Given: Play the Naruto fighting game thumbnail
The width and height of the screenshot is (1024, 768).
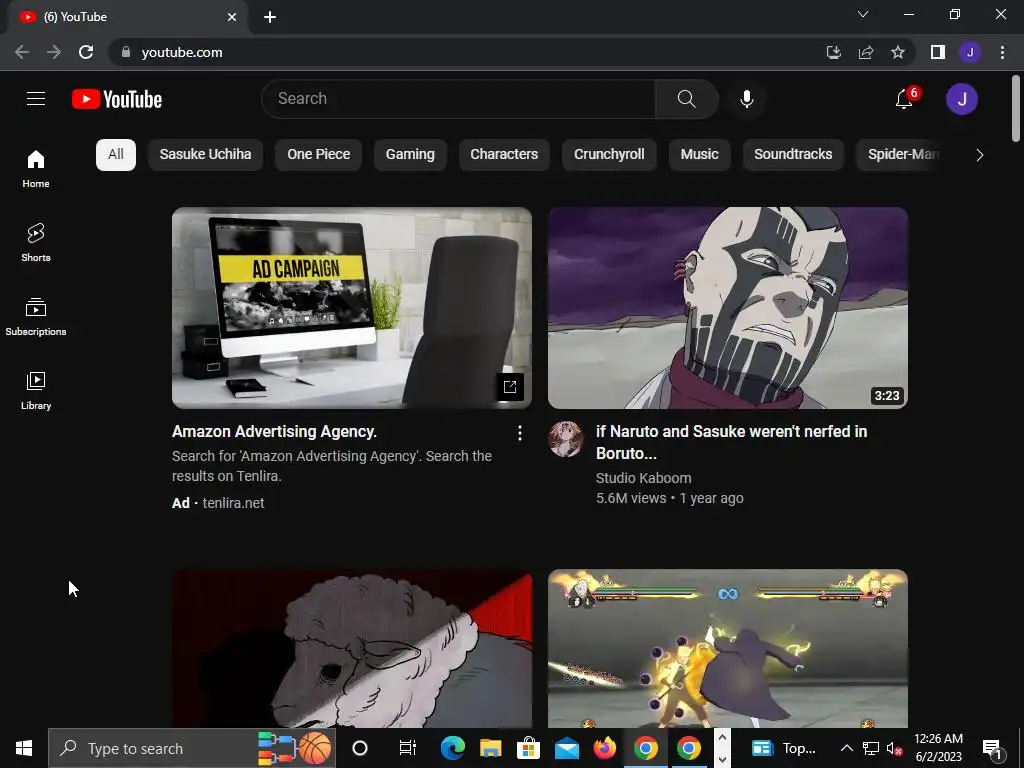Looking at the screenshot, I should point(728,648).
